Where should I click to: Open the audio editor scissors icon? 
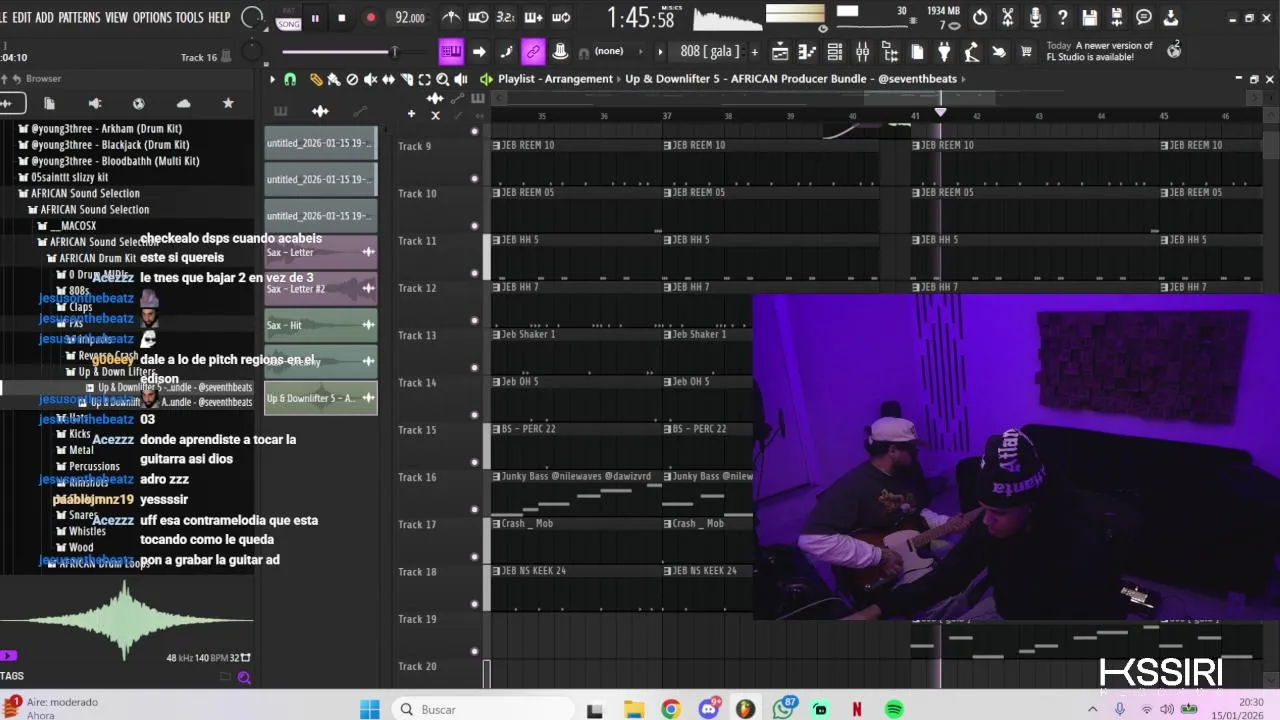(1008, 18)
